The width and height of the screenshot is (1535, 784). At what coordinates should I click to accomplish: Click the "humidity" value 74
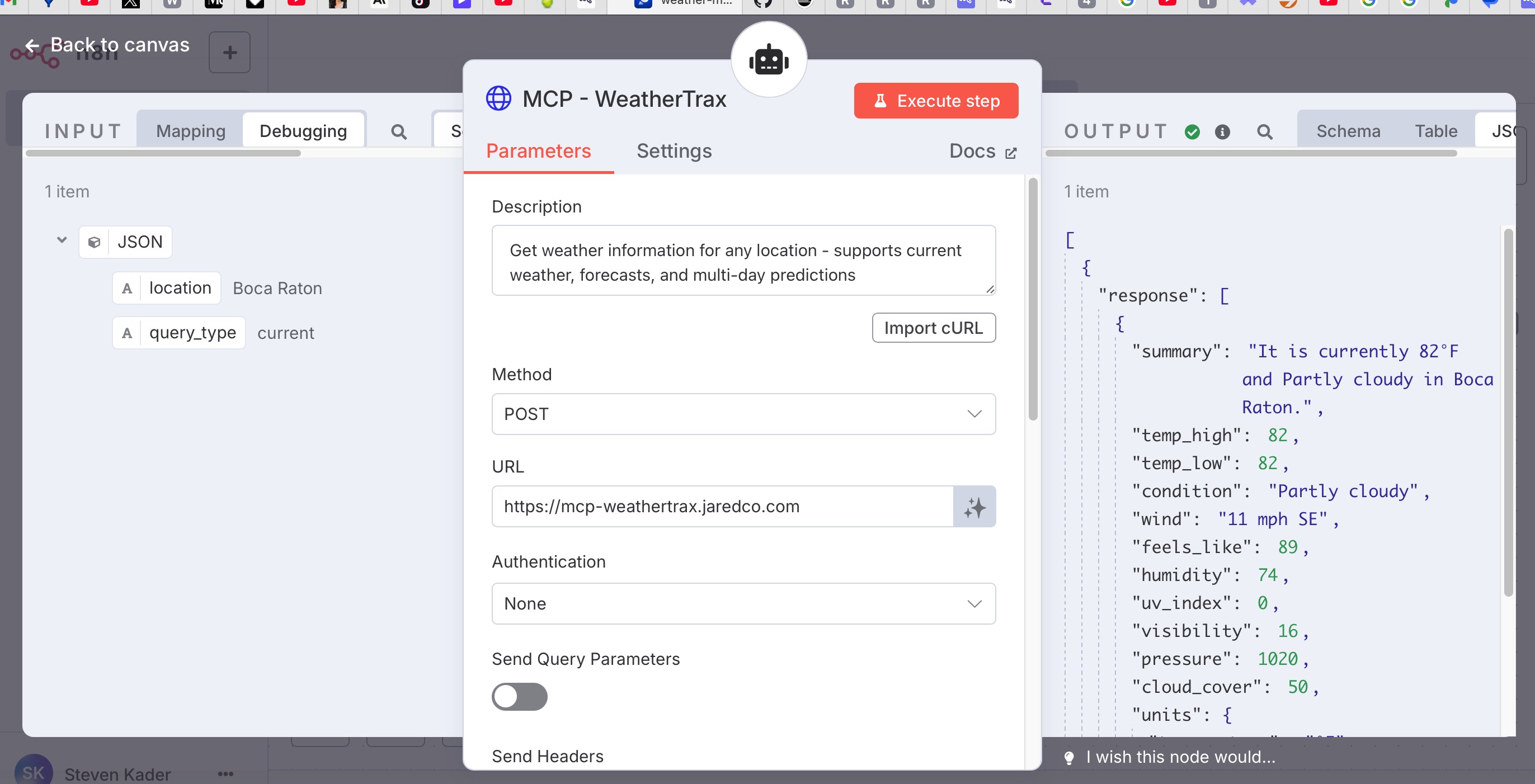tap(1268, 575)
